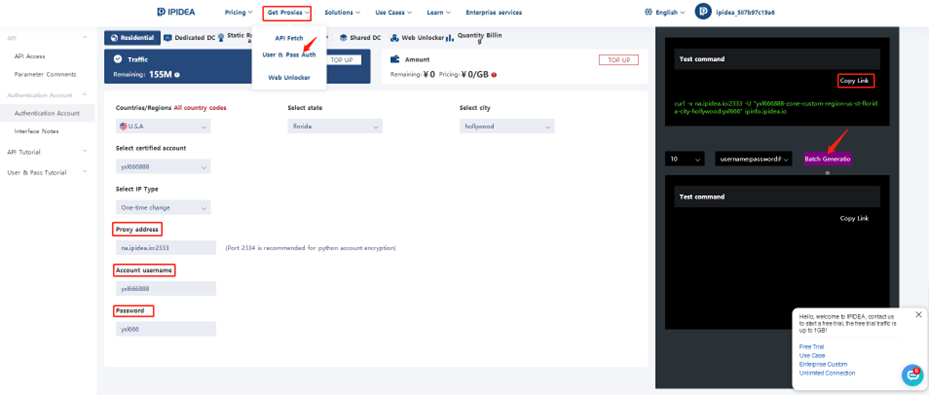Choose Web Unlocker from dropdown menu

tap(289, 78)
